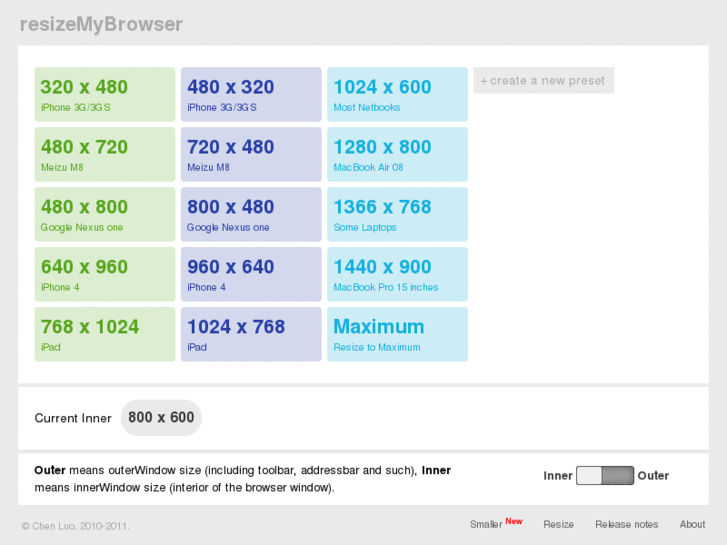Screen dimensions: 727x545
Task: Click the Maximum resize preset
Action: click(x=397, y=334)
